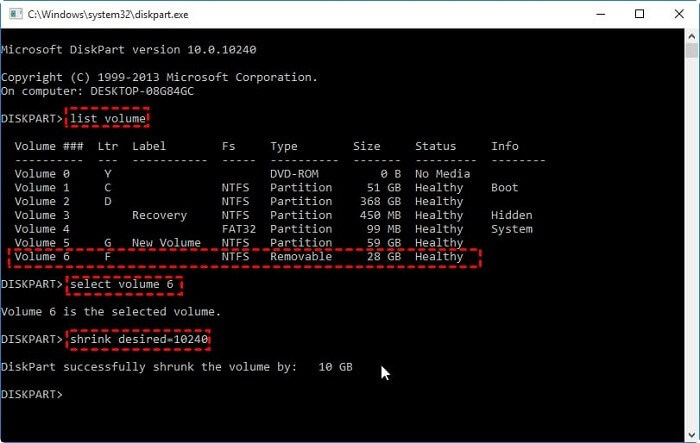Minimize the diskpart console window

[x=593, y=14]
